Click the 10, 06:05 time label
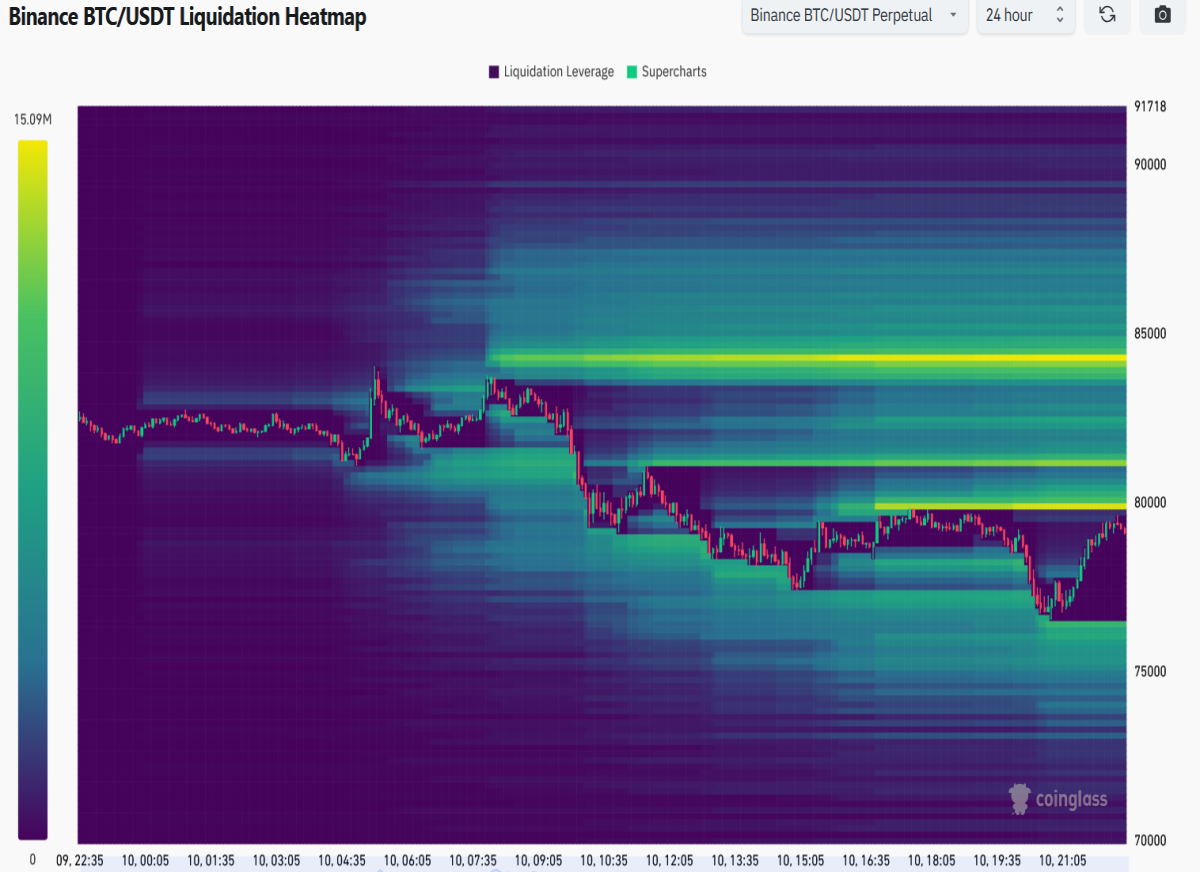Viewport: 1200px width, 872px height. (407, 860)
